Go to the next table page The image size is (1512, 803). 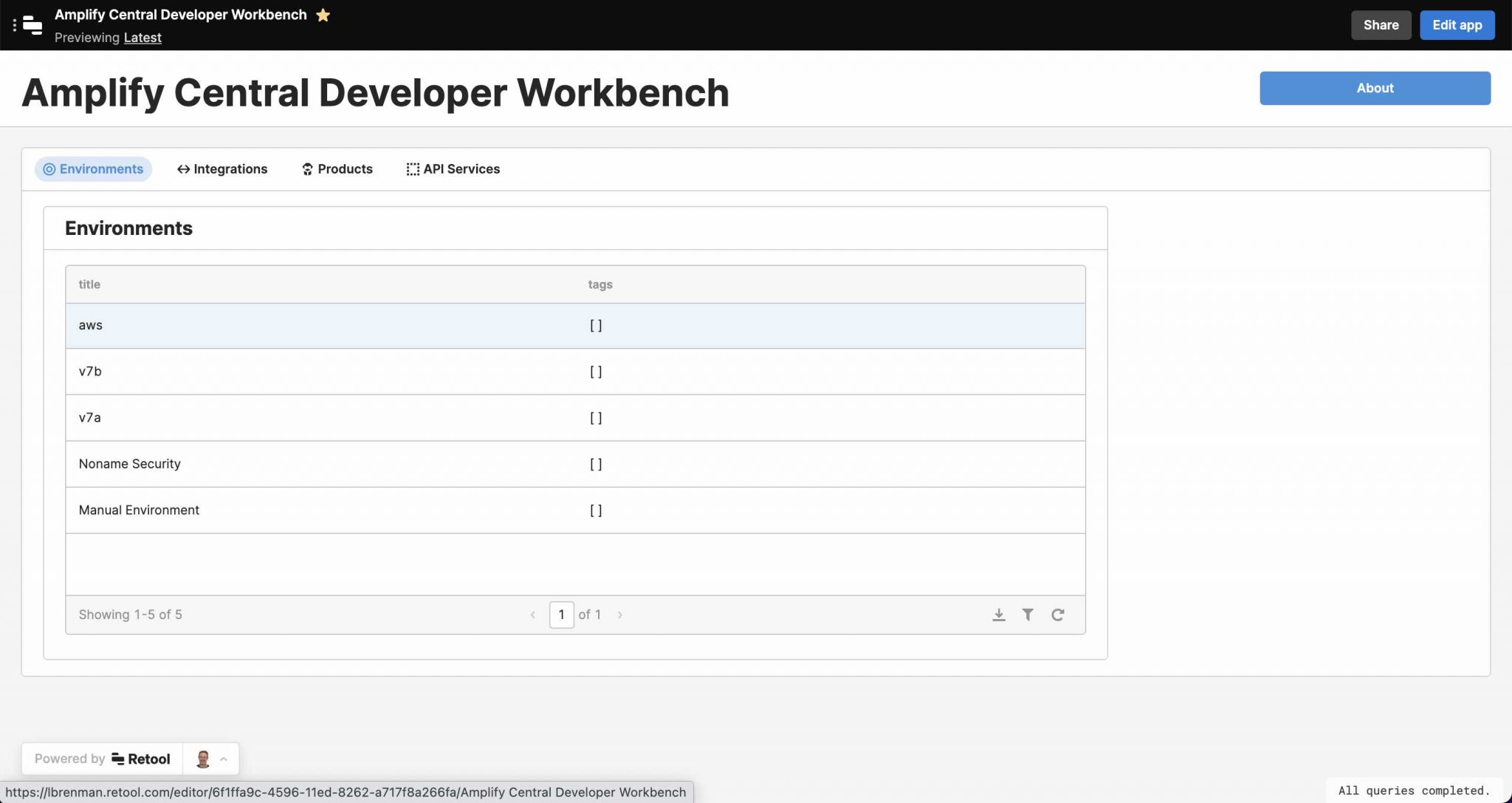(620, 615)
